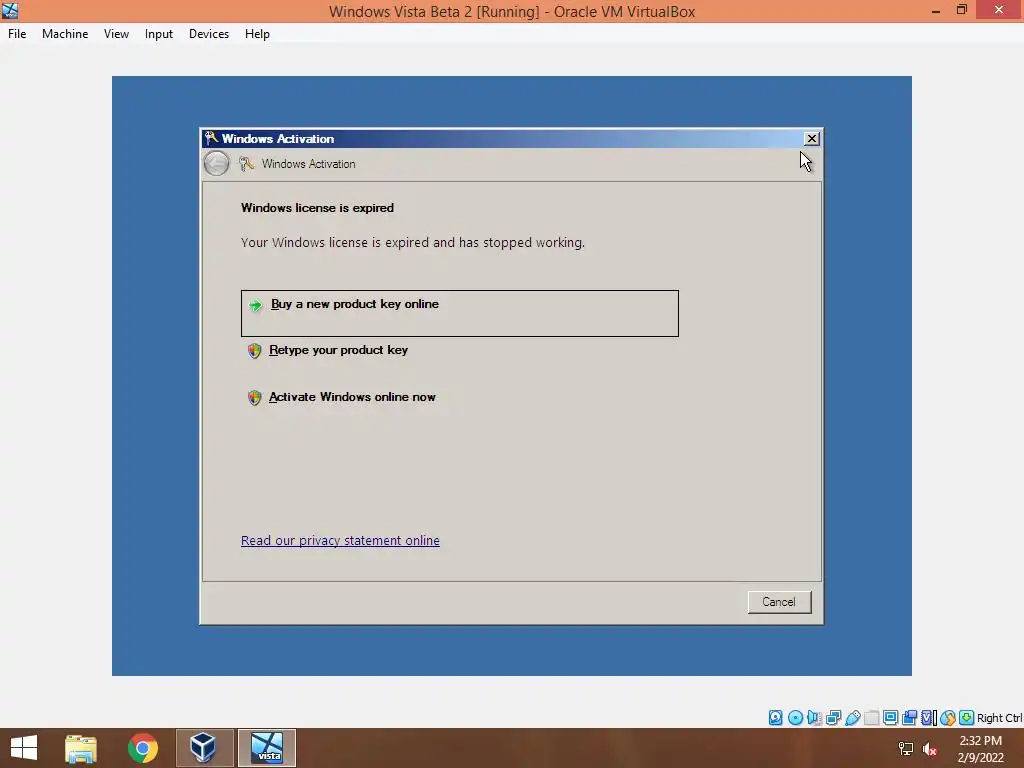This screenshot has height=768, width=1024.
Task: Click the keyboard capture host key icon
Action: (967, 718)
